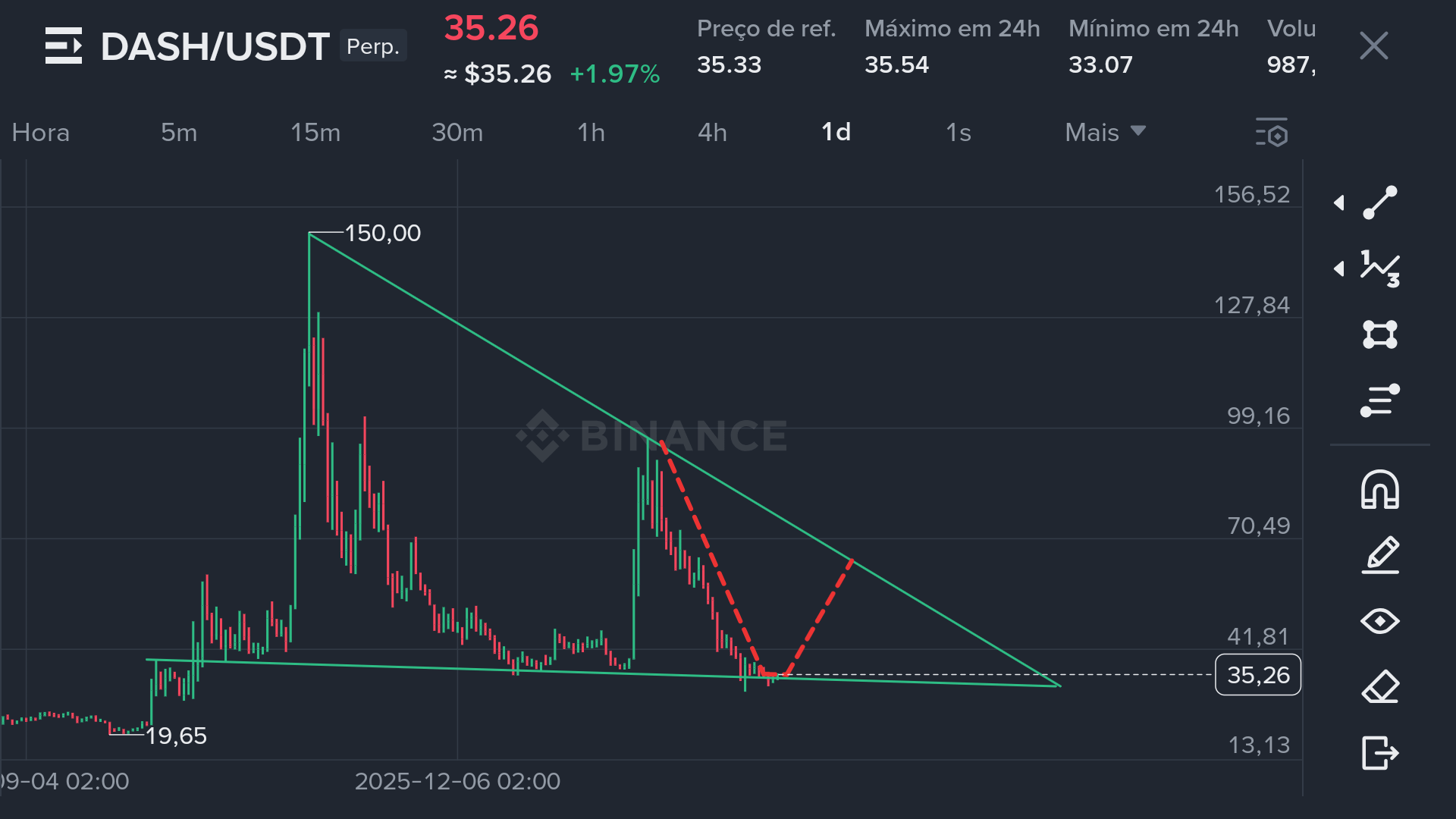
Task: Switch to the 4h timeframe
Action: pos(712,133)
